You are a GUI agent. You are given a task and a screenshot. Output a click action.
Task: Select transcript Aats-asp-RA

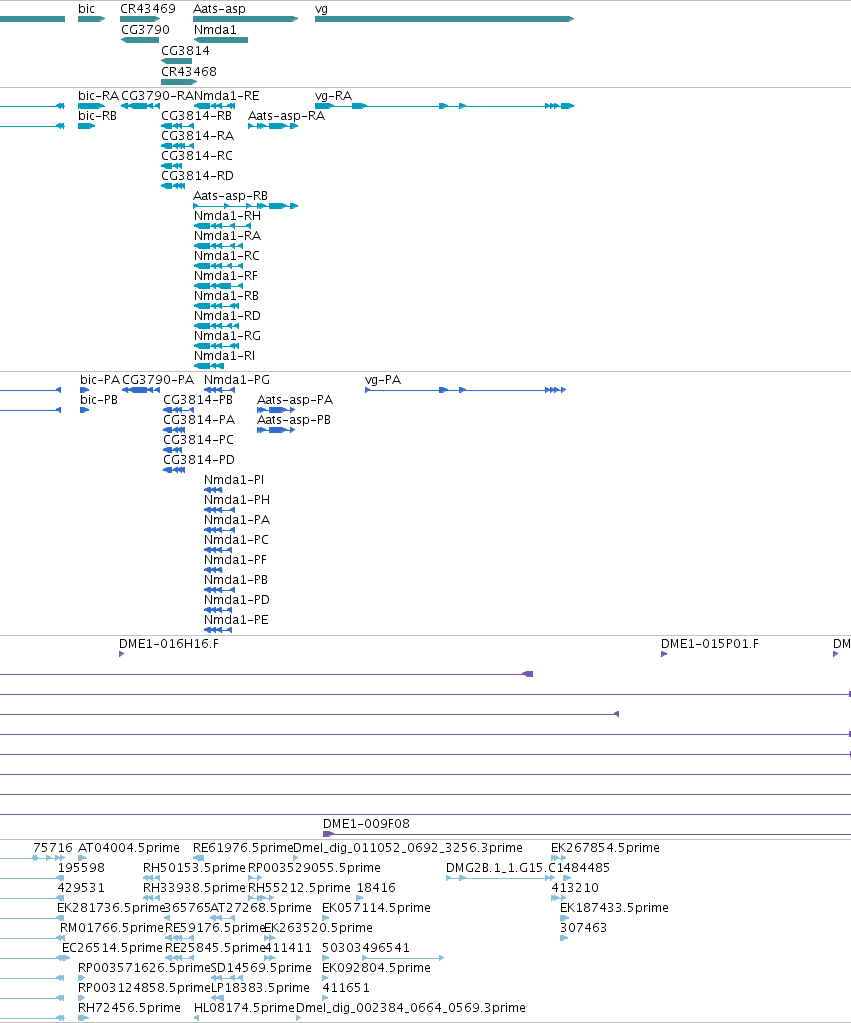pyautogui.click(x=273, y=126)
